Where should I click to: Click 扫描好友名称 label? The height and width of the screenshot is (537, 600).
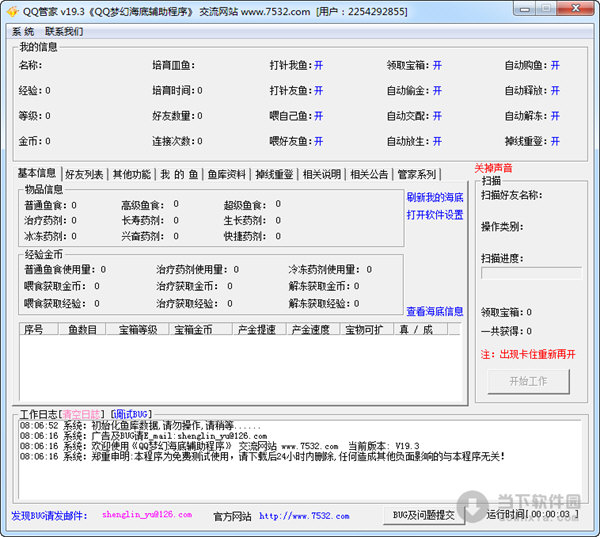pyautogui.click(x=512, y=195)
